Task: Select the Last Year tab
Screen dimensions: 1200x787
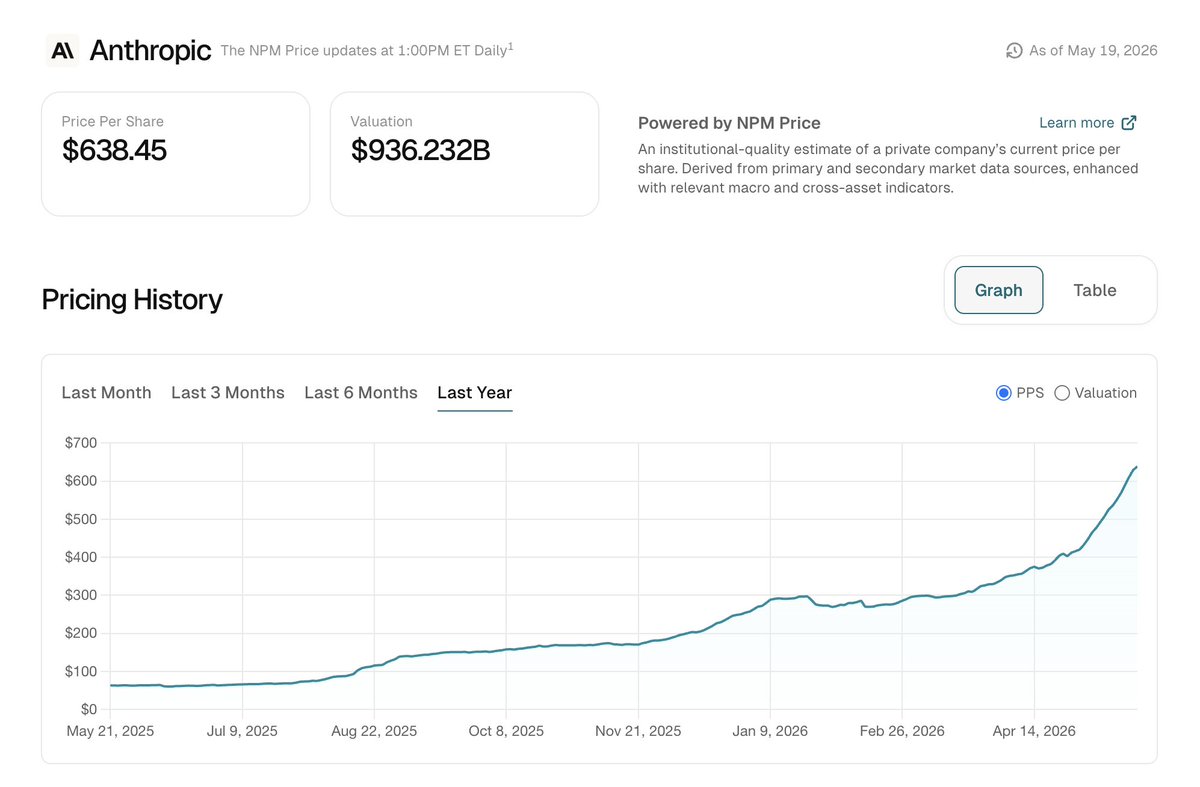Action: pos(475,393)
